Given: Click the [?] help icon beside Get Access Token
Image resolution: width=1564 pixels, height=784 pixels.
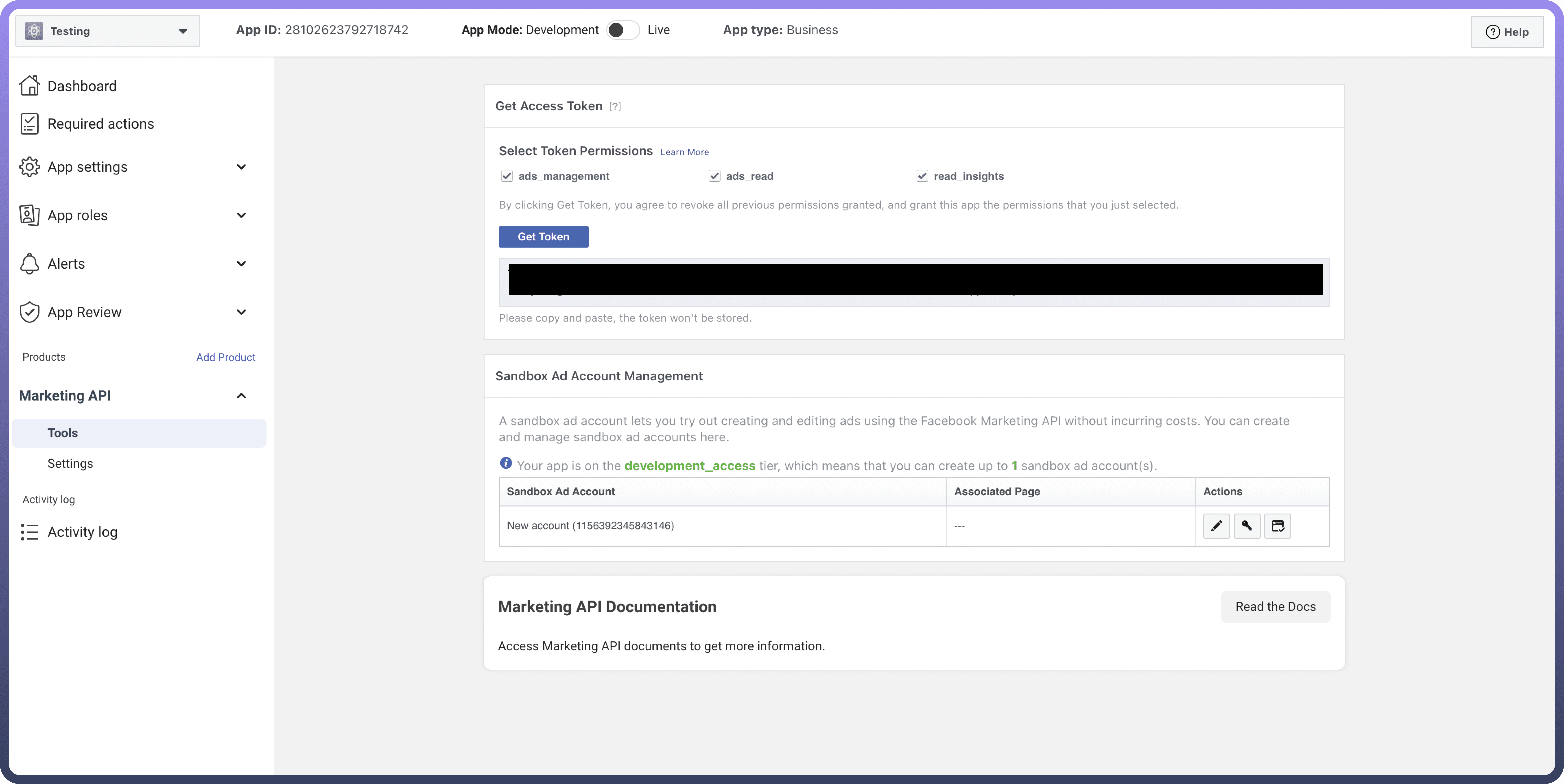Looking at the screenshot, I should [x=615, y=106].
